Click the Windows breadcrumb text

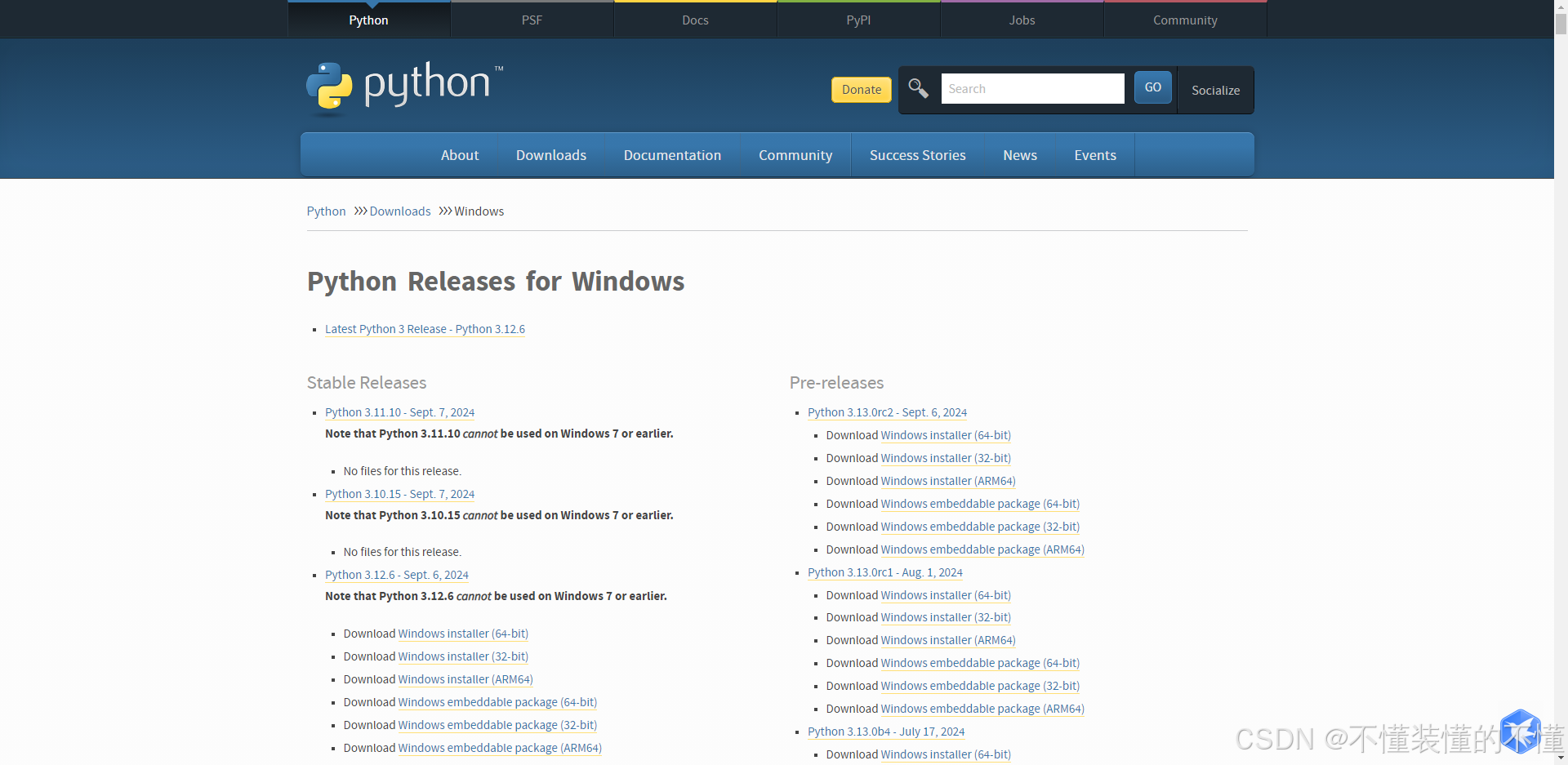tap(479, 211)
